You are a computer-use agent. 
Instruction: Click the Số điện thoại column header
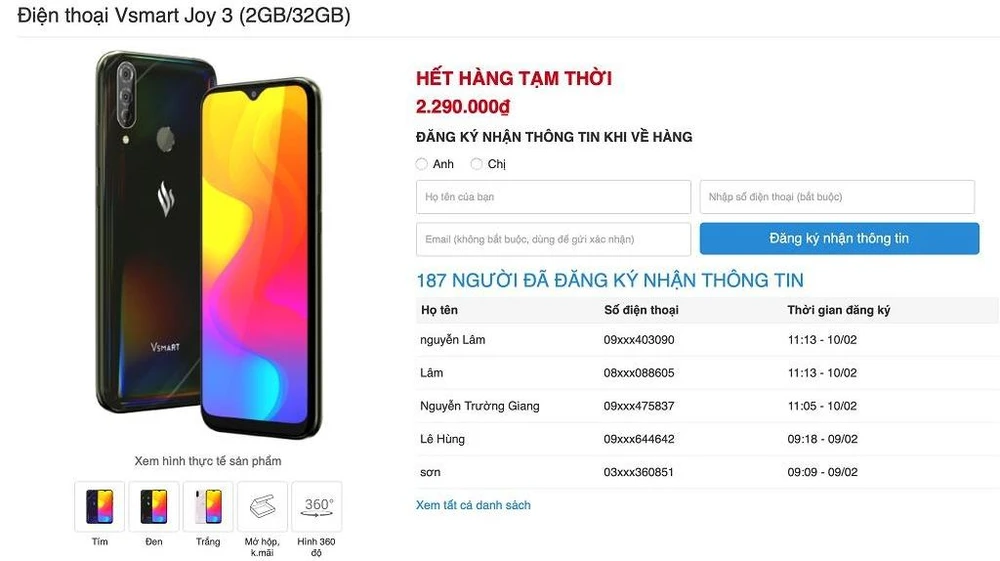click(x=641, y=310)
